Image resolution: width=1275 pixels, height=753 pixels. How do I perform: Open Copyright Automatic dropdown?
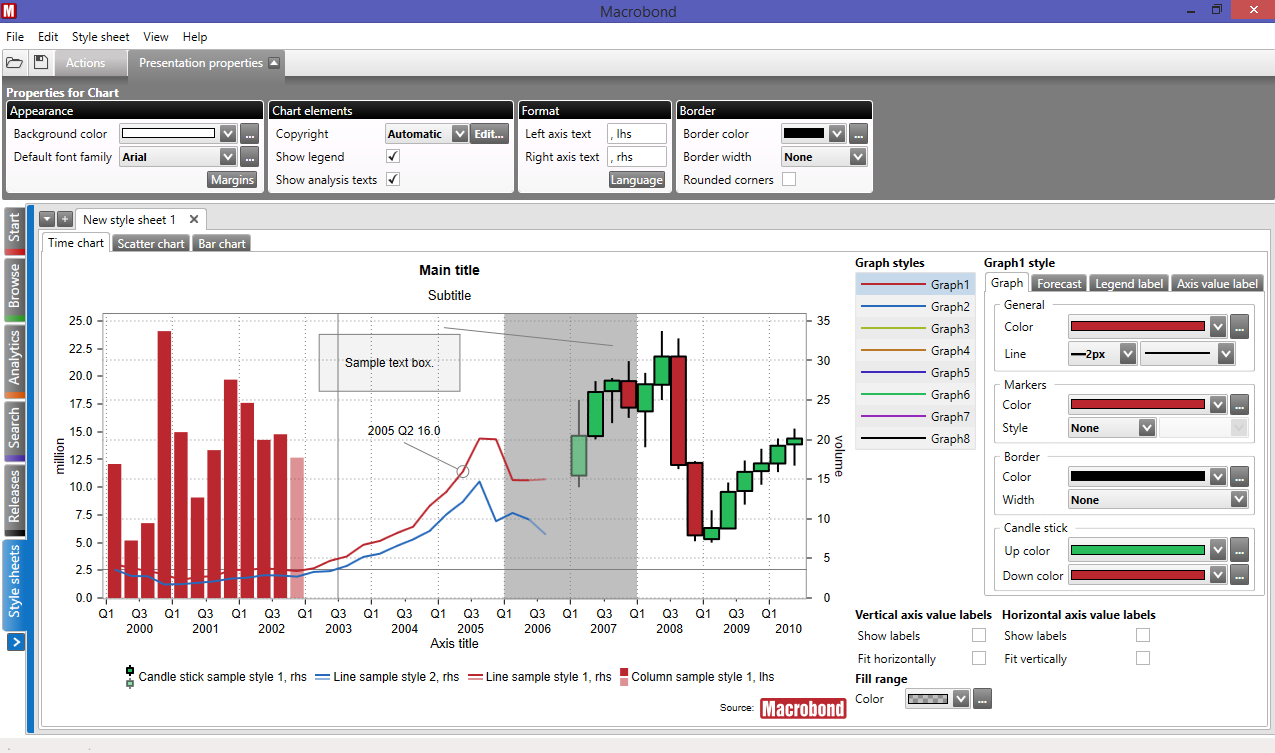[x=460, y=134]
